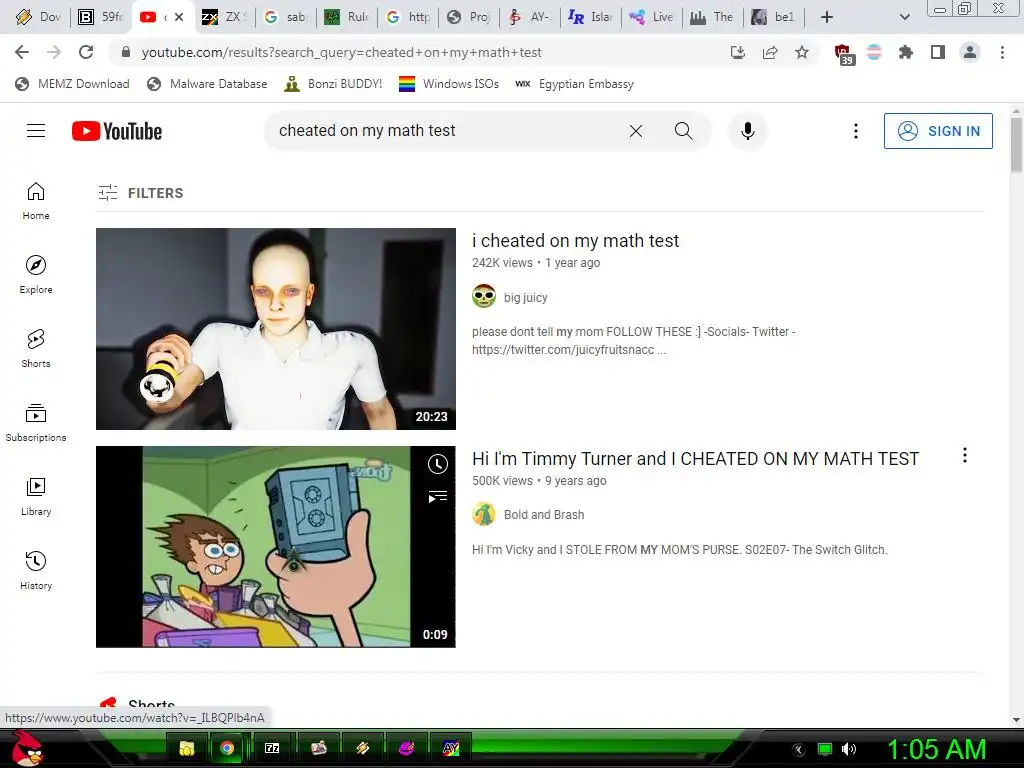Reload the page
The width and height of the screenshot is (1024, 768).
click(x=86, y=52)
